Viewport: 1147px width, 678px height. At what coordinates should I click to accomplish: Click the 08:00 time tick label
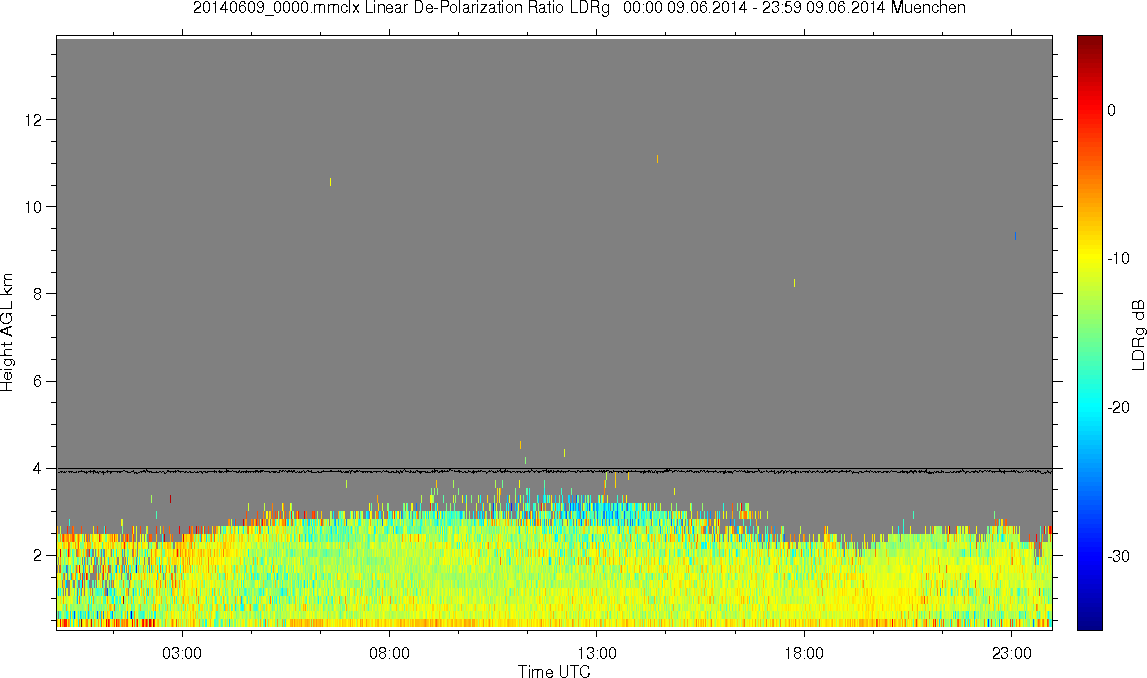[x=389, y=653]
